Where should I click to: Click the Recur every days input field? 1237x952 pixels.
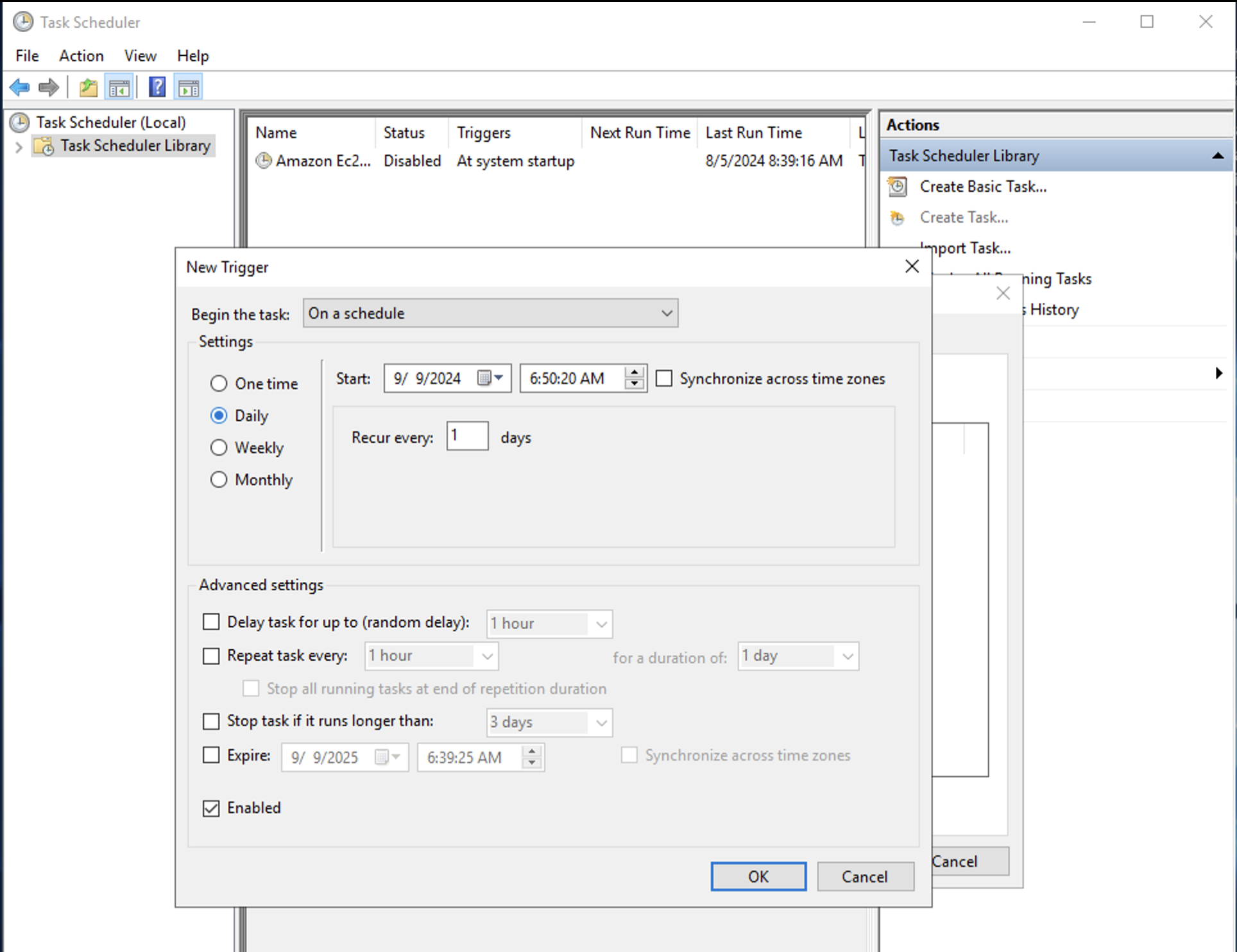(x=466, y=436)
